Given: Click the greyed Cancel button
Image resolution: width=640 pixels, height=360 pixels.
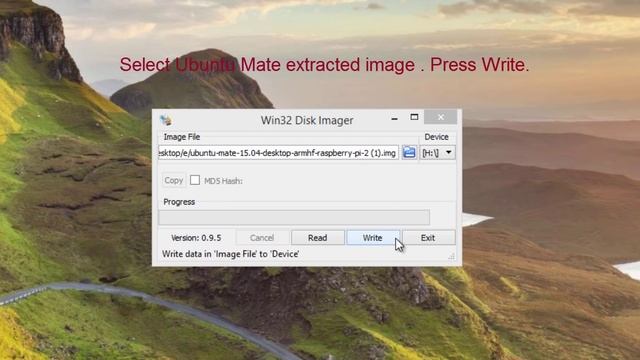Looking at the screenshot, I should tap(262, 238).
